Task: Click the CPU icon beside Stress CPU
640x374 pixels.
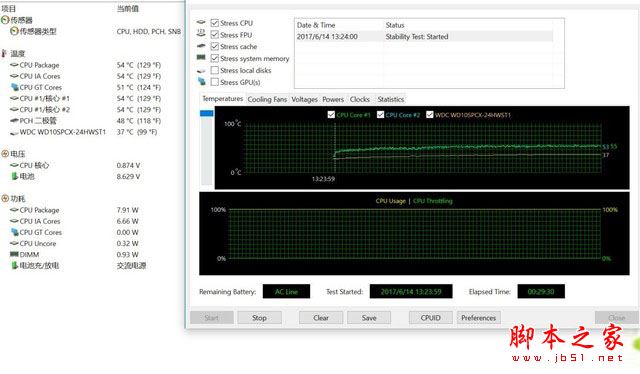Action: [x=201, y=22]
